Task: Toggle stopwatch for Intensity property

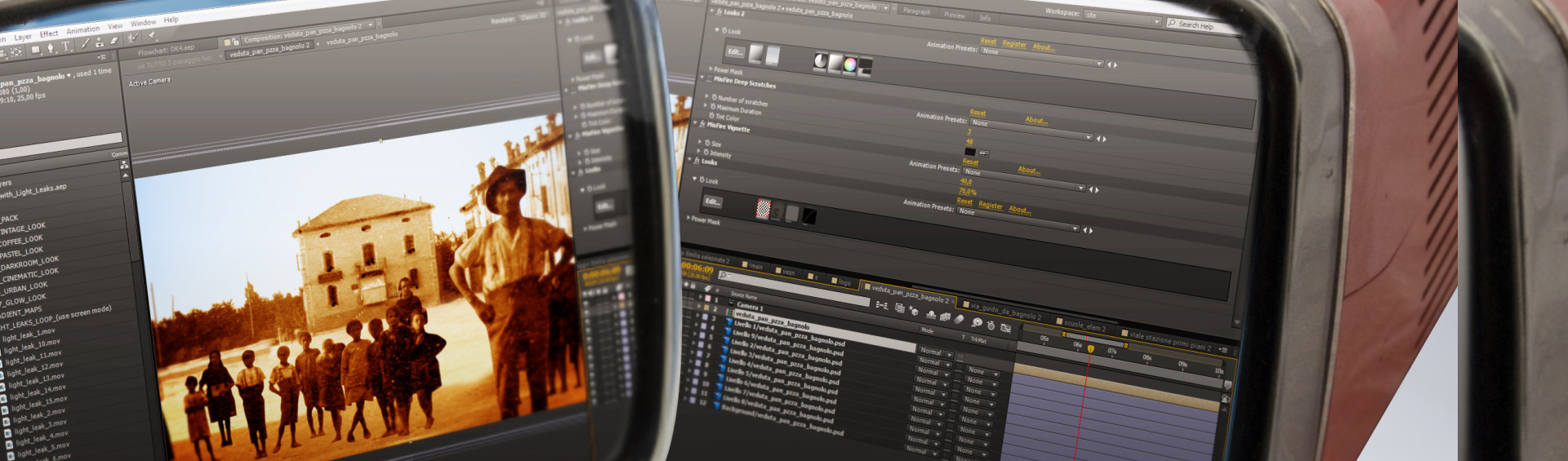Action: click(x=706, y=152)
